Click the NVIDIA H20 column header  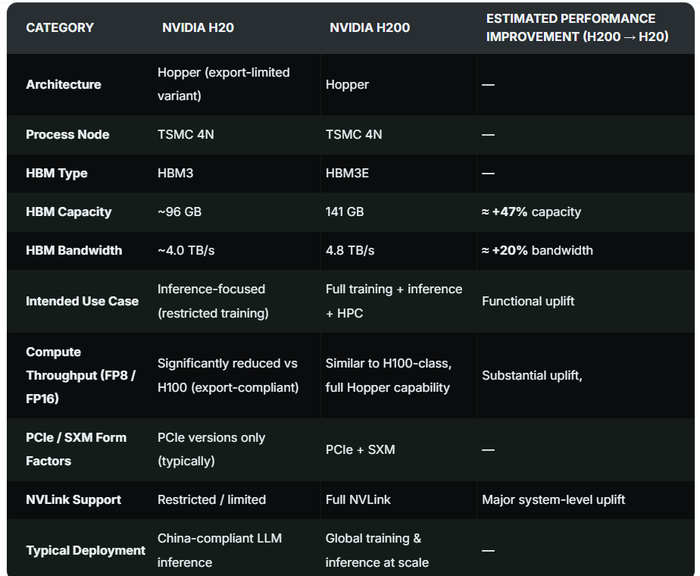[198, 28]
